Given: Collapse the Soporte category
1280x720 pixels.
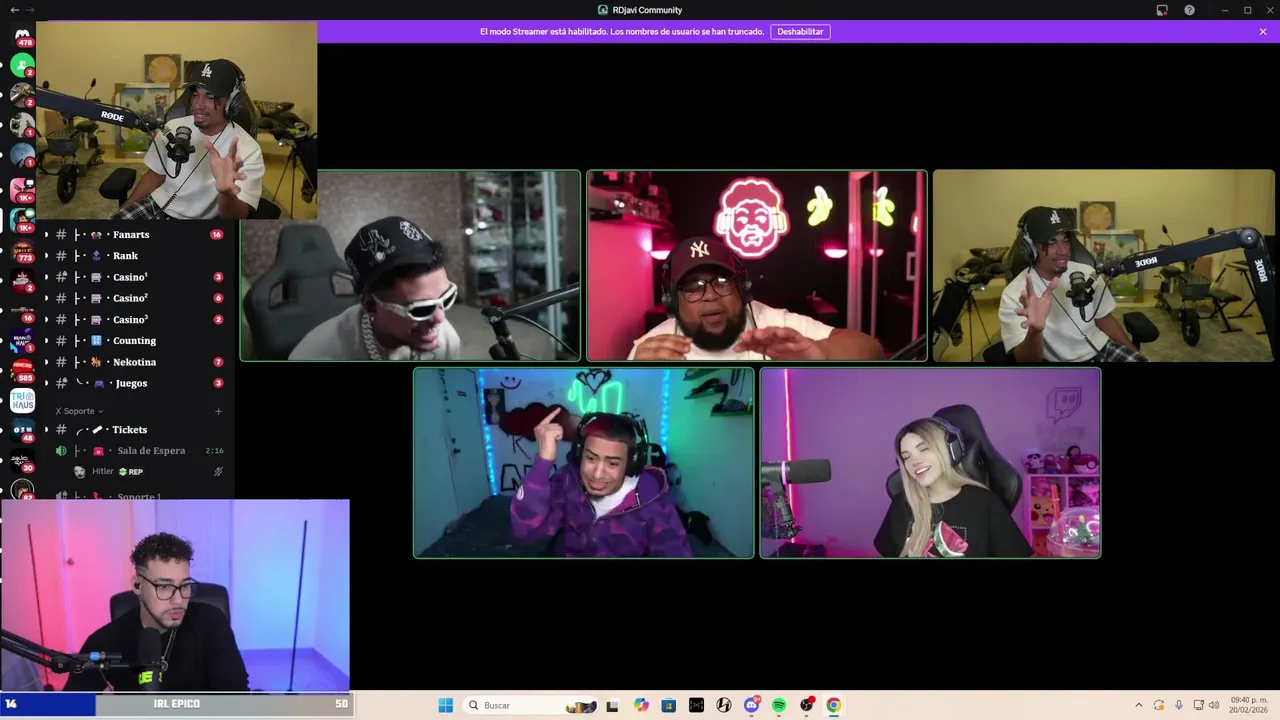Looking at the screenshot, I should click(x=79, y=411).
